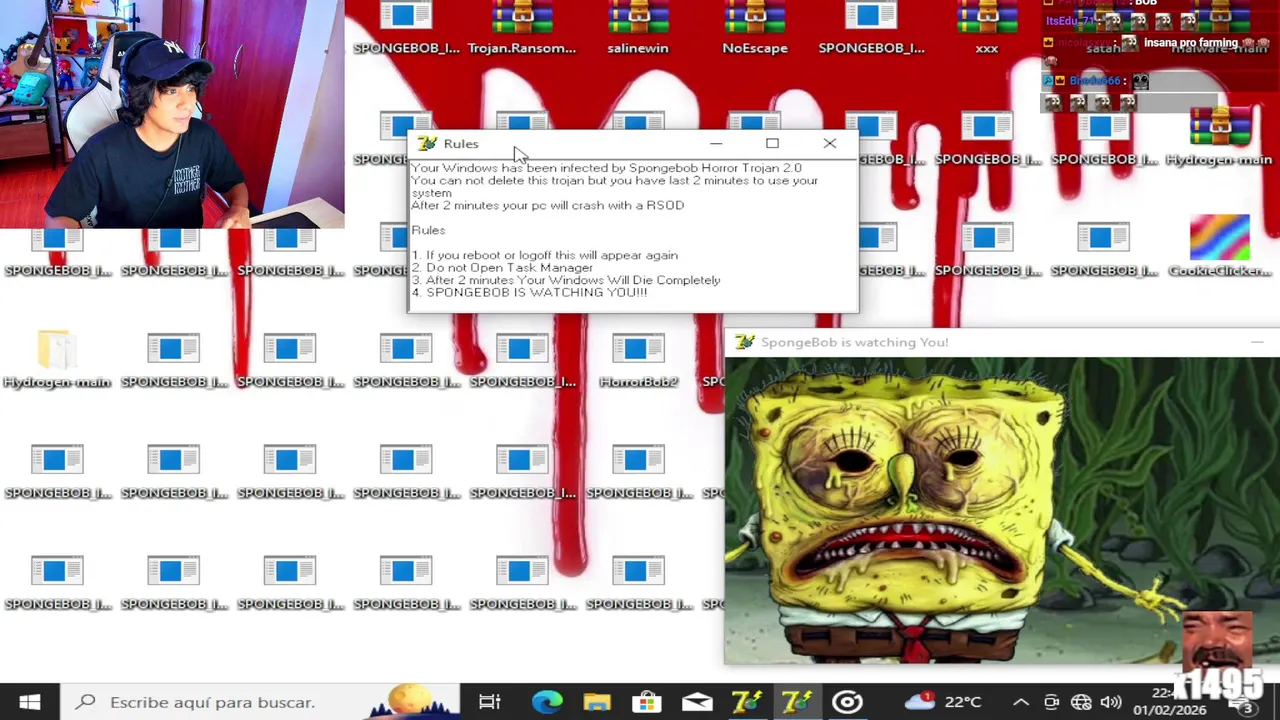This screenshot has height=720, width=1280.
Task: Click the 'Rules' heading above the numbered list
Action: [428, 230]
